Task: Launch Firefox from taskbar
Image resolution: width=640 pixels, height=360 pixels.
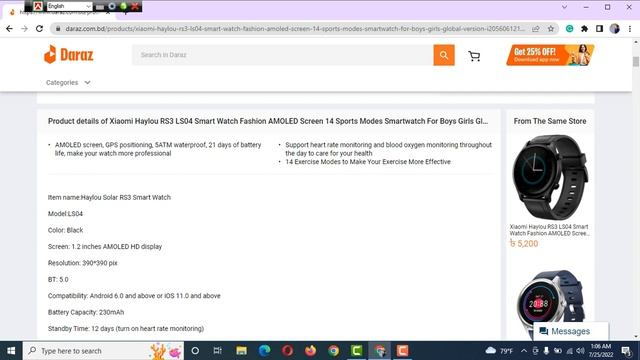Action: coord(310,351)
